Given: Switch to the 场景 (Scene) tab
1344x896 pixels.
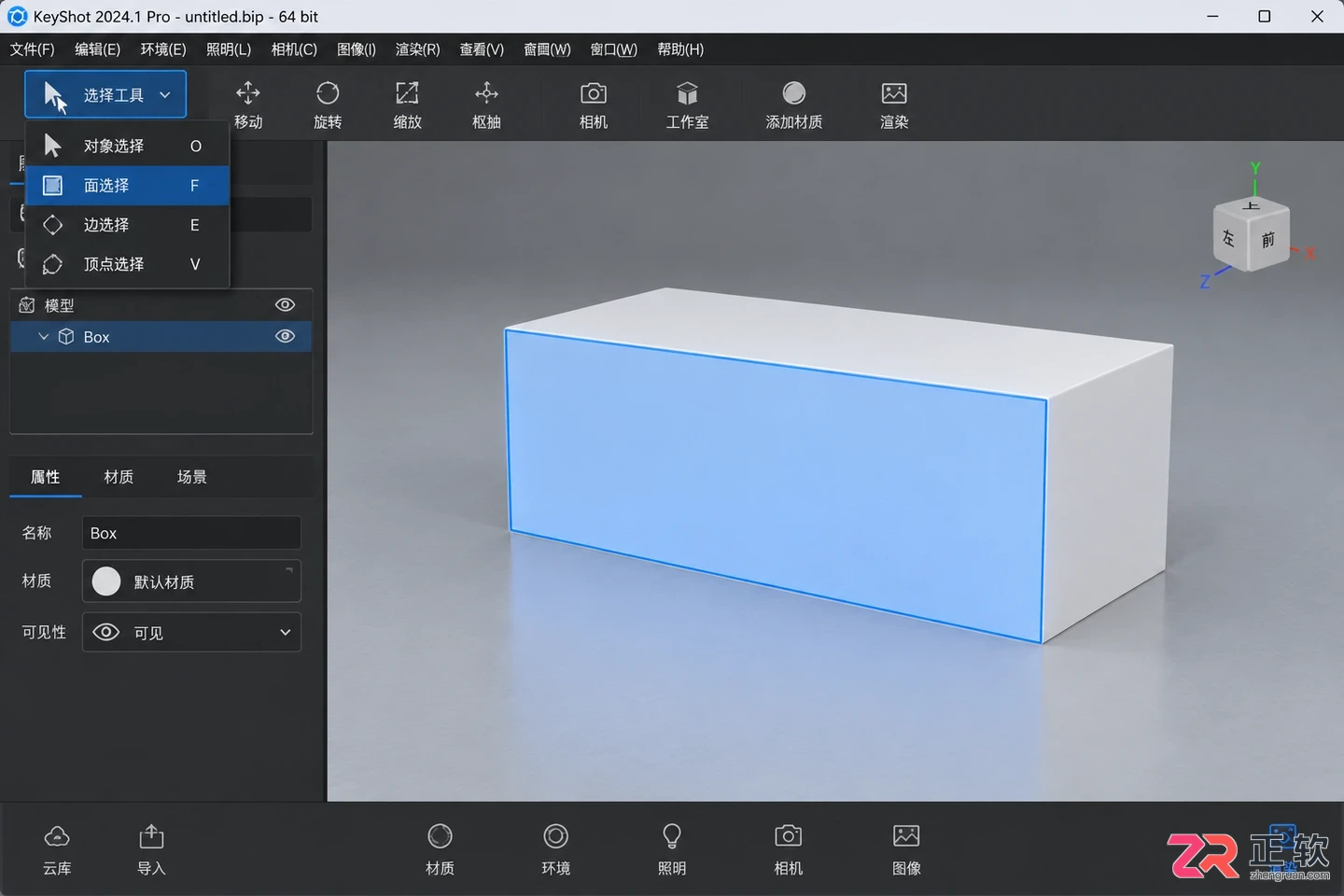Looking at the screenshot, I should click(192, 477).
